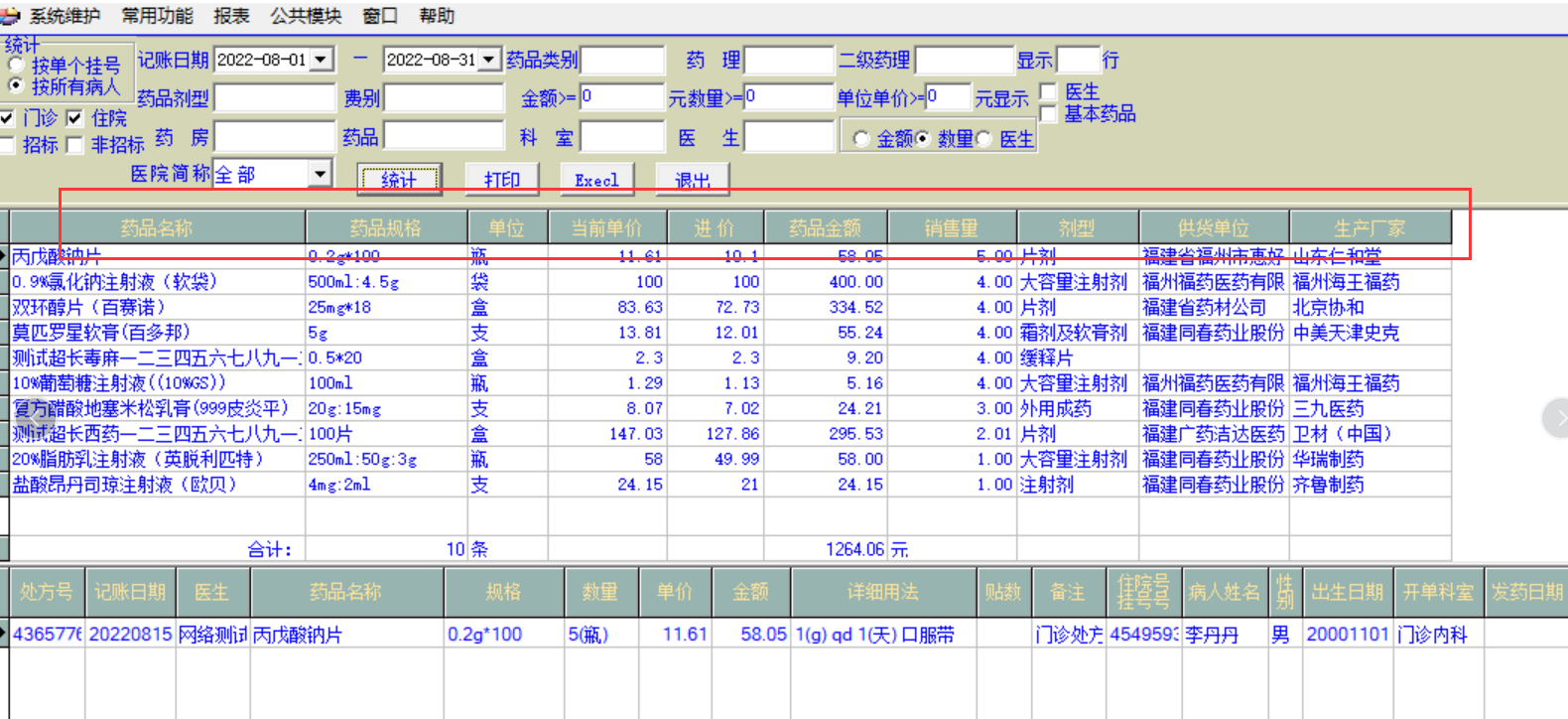Select the 复方醋酸地塞米松乳膏 row
Viewport: 1568px width, 719px height.
point(730,409)
